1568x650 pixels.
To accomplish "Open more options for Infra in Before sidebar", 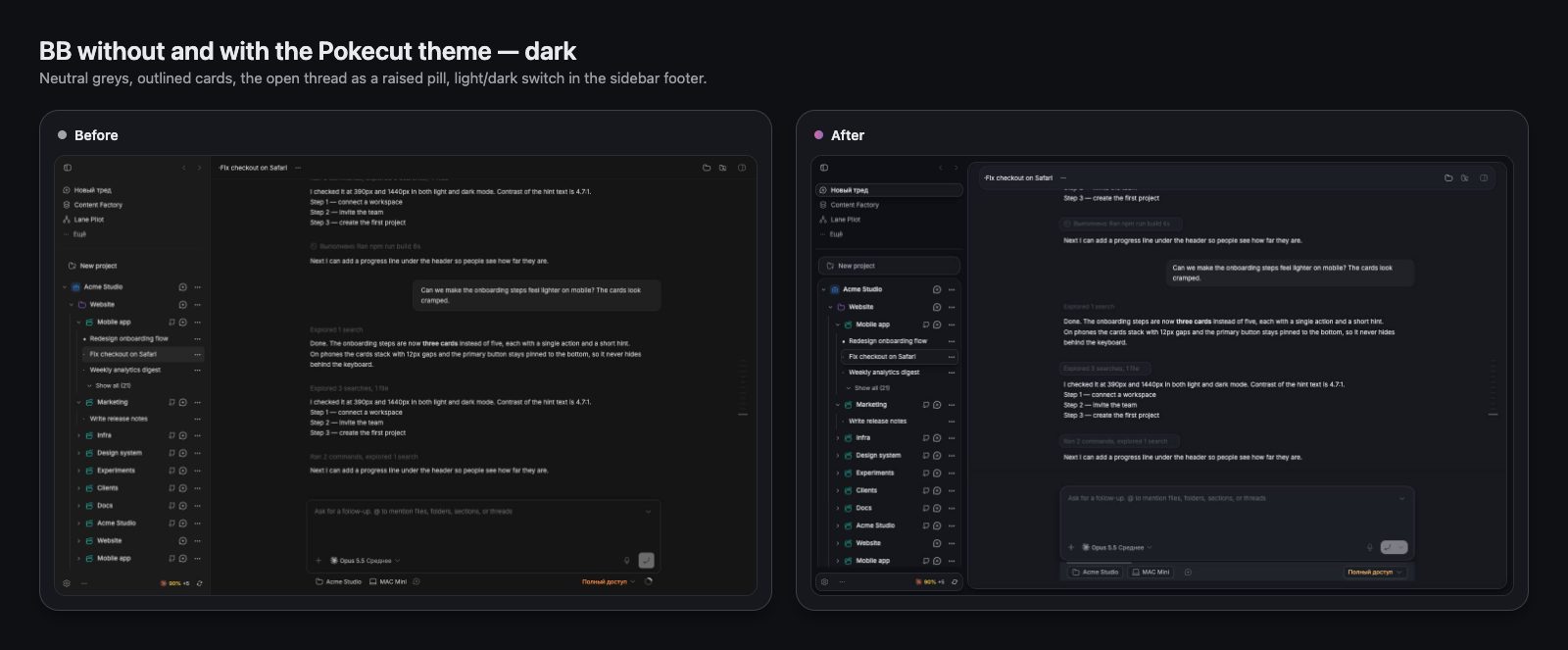I will 197,435.
